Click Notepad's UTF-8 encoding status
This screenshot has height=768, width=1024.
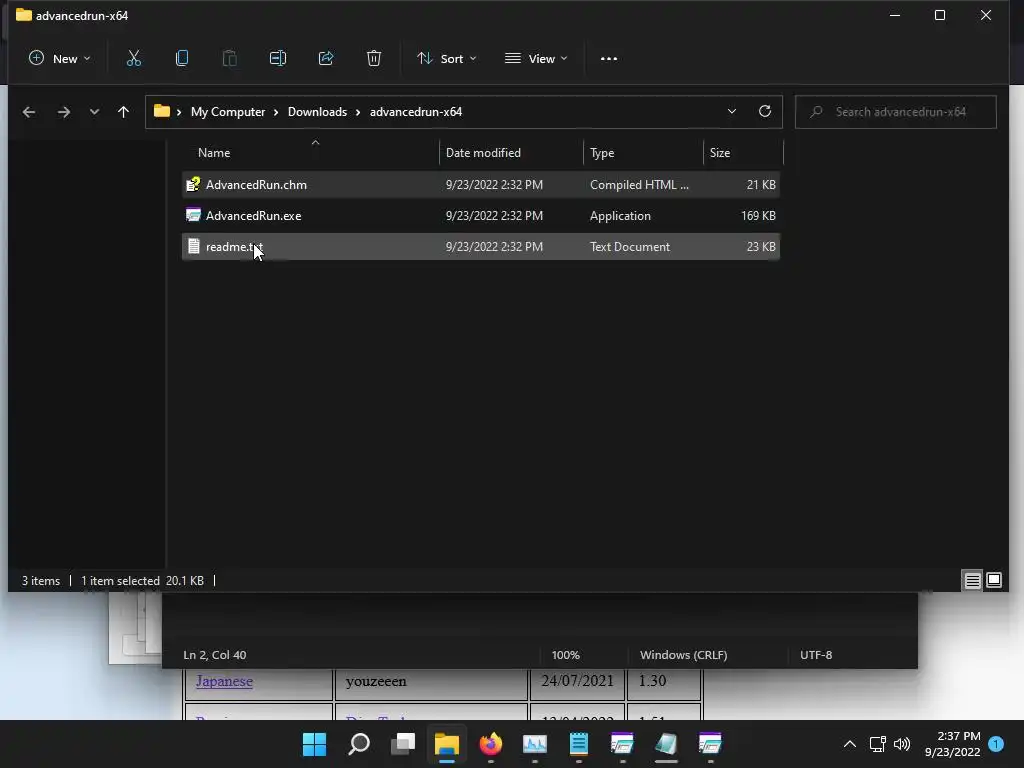pyautogui.click(x=816, y=655)
